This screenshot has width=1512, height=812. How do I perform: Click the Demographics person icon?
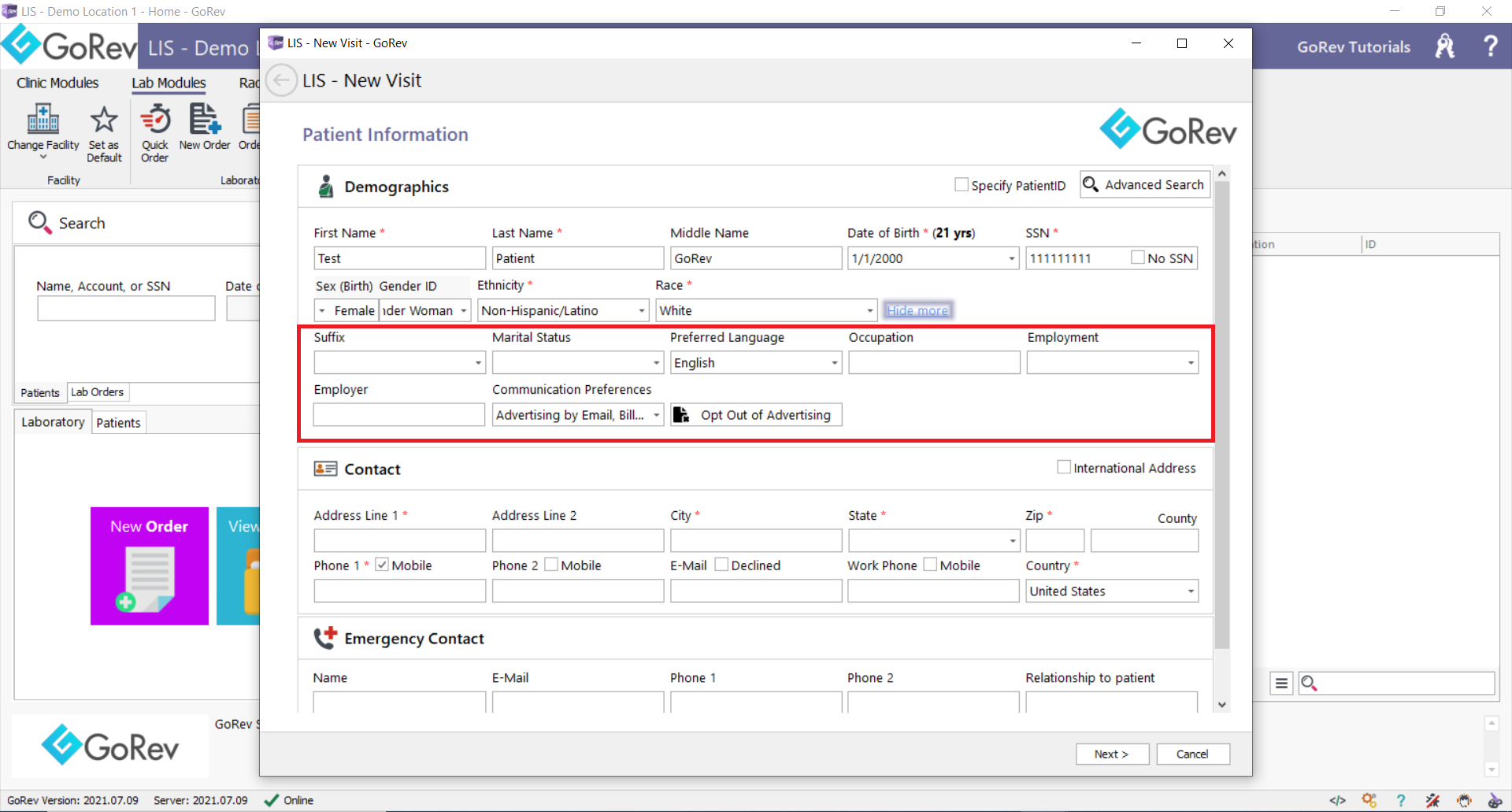(x=325, y=187)
